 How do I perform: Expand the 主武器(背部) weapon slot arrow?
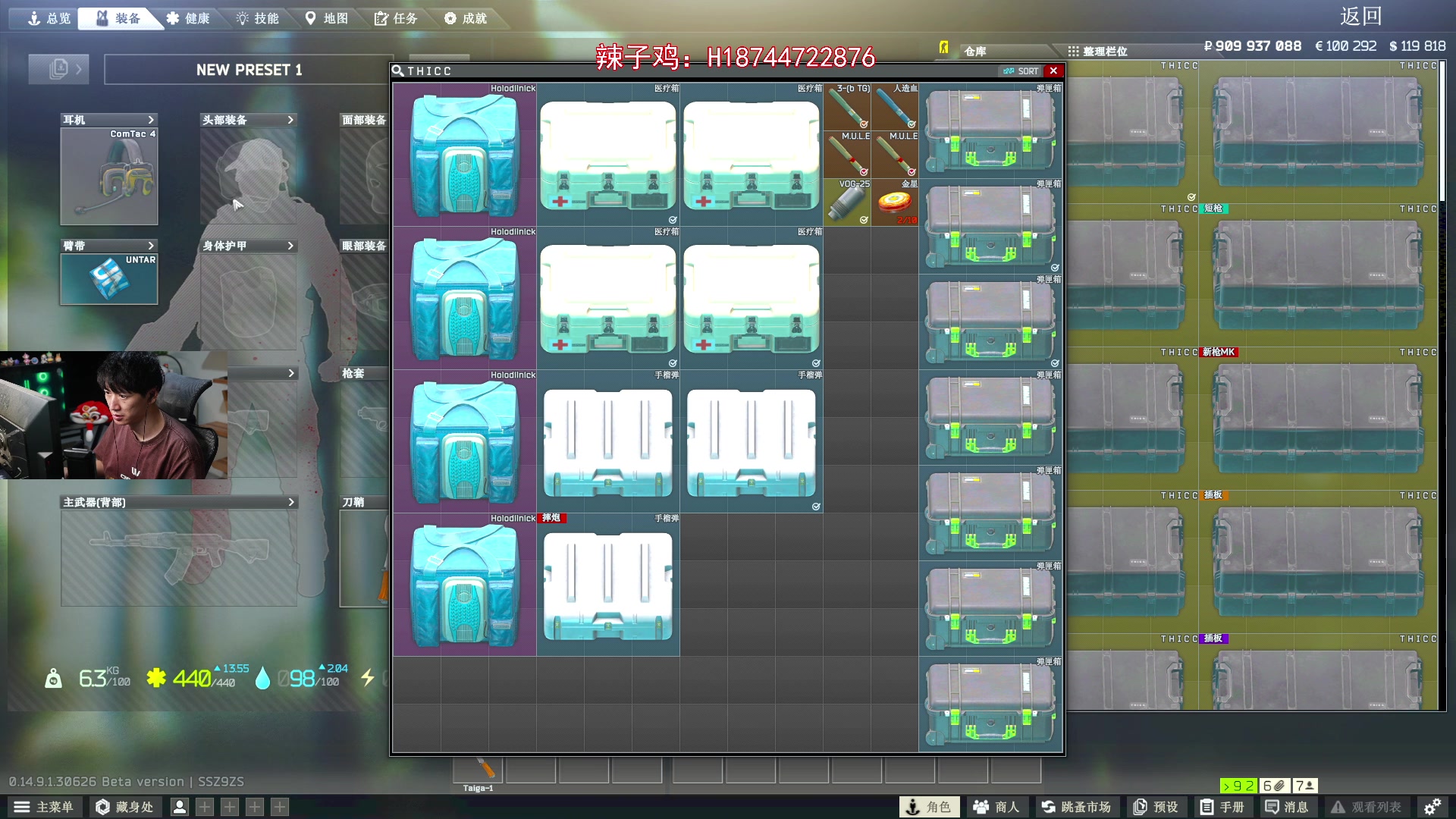click(x=290, y=502)
